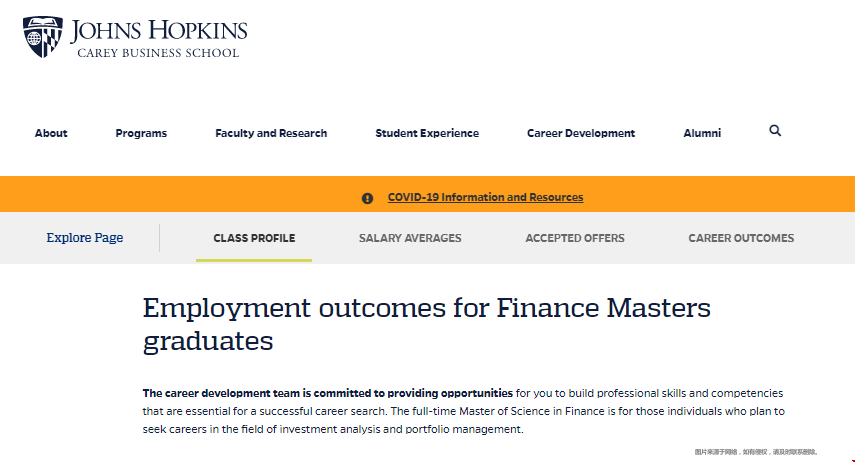Open the About menu

(x=51, y=133)
